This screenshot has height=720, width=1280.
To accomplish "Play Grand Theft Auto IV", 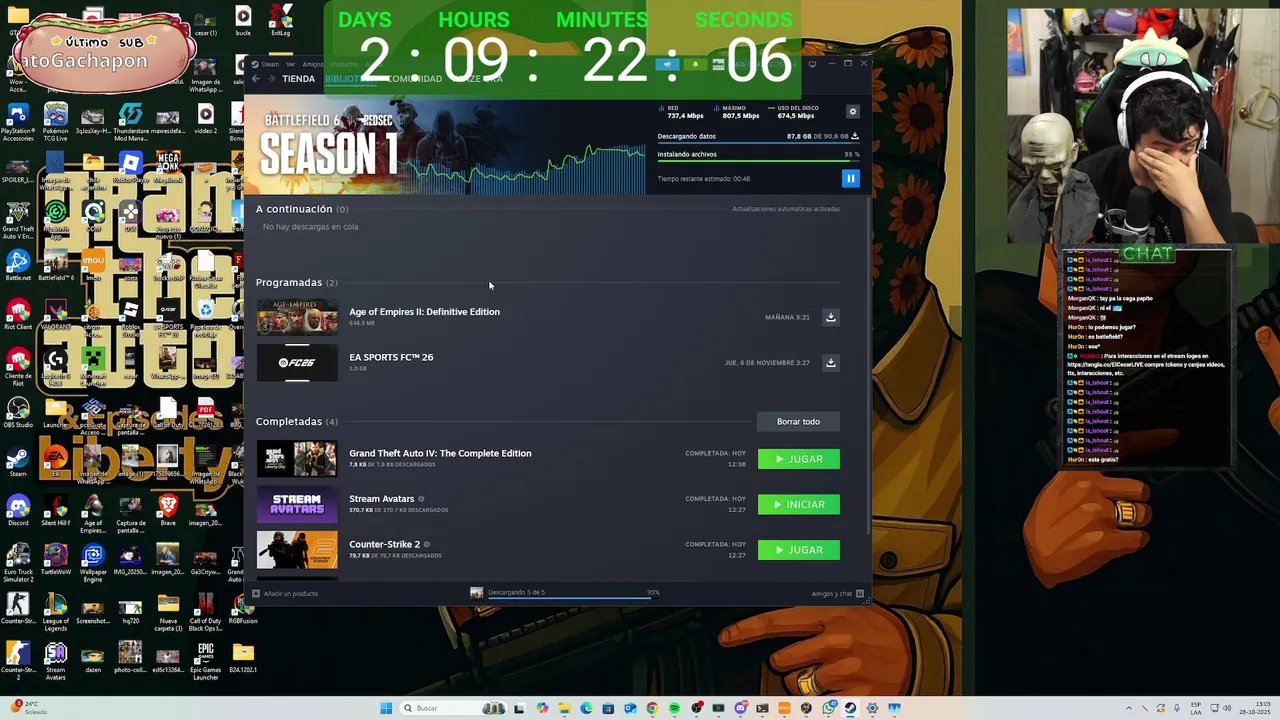I will coord(798,459).
